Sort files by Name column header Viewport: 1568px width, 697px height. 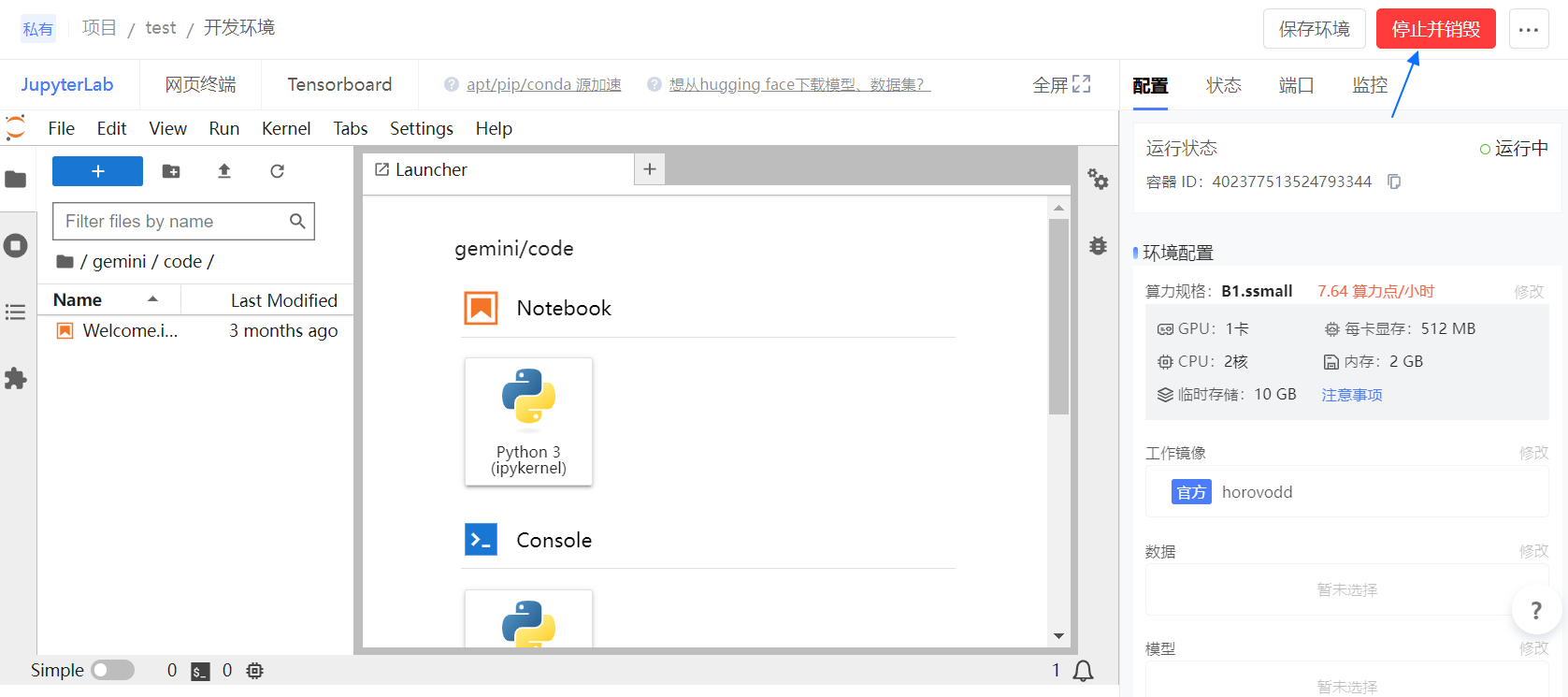click(79, 300)
